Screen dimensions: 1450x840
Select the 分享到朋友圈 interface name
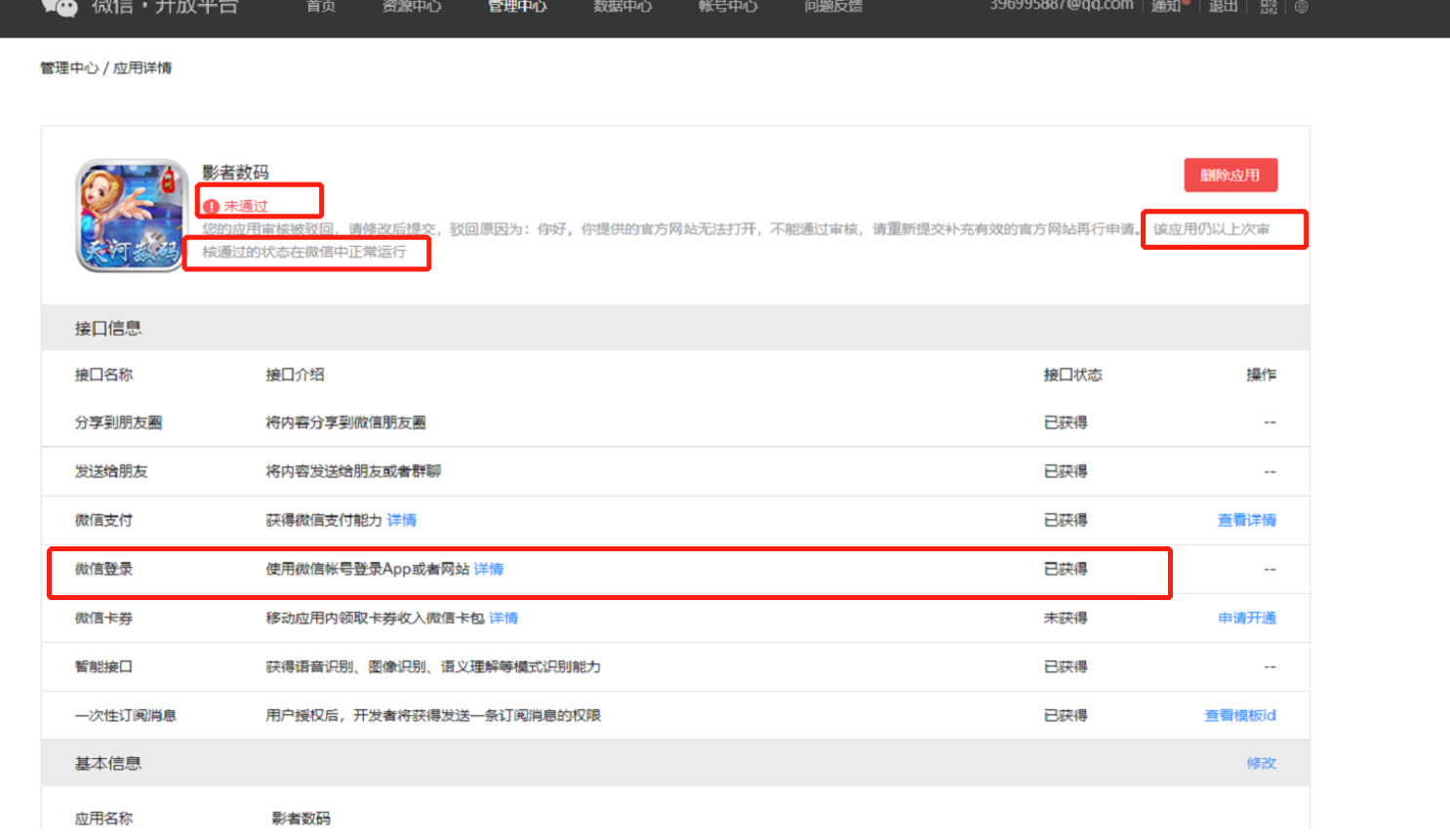pyautogui.click(x=118, y=422)
